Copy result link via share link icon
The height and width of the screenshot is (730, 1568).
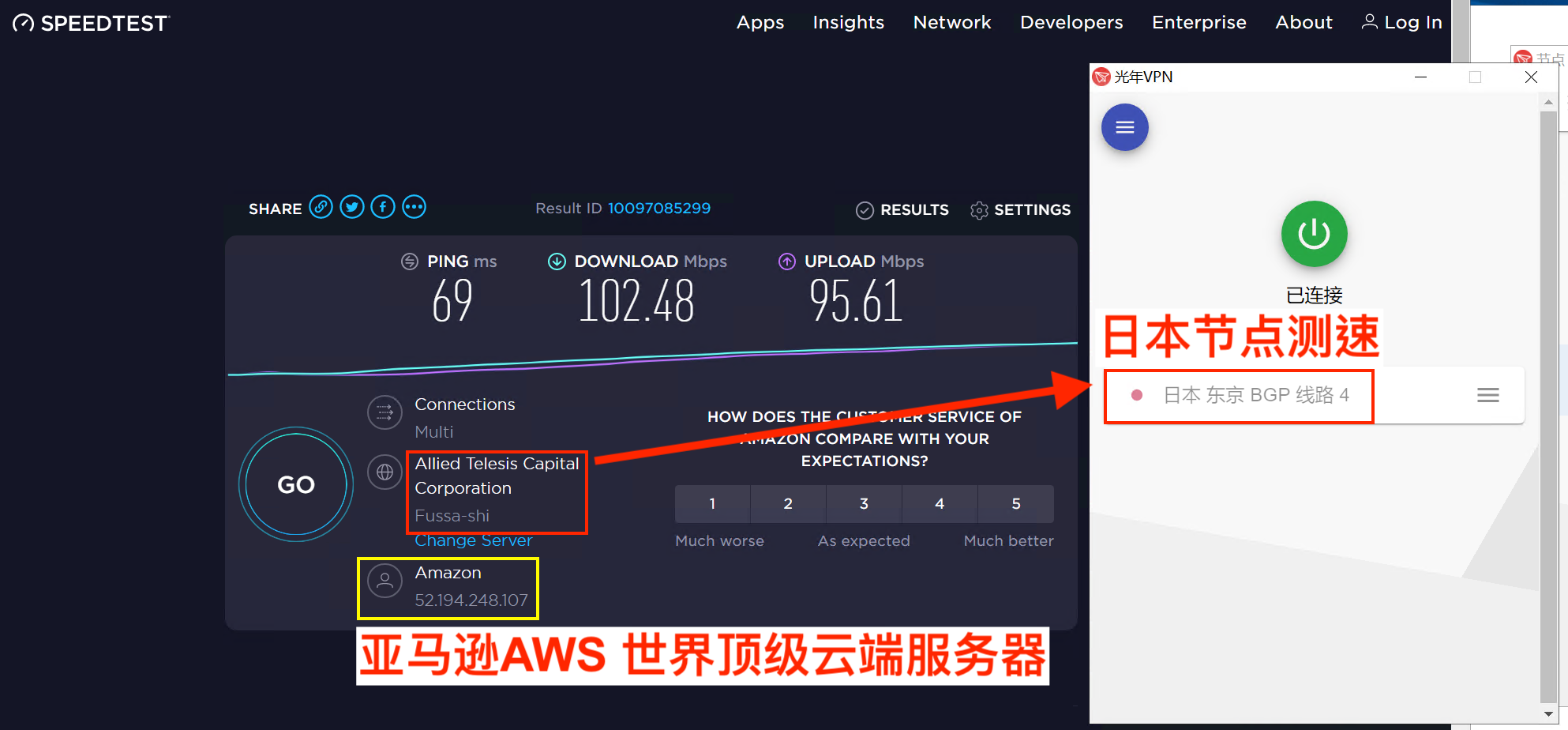click(x=321, y=207)
